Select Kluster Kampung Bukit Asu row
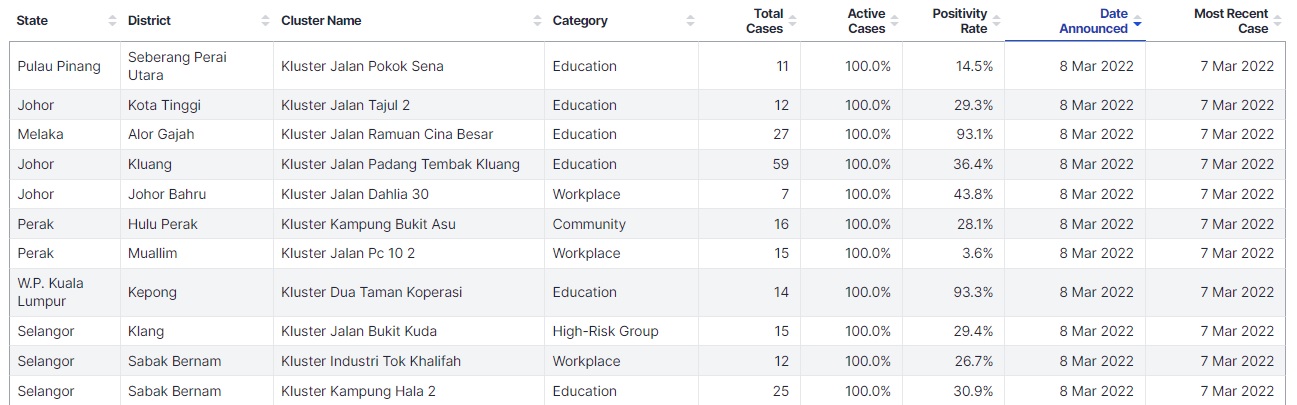This screenshot has height=405, width=1297. click(368, 224)
